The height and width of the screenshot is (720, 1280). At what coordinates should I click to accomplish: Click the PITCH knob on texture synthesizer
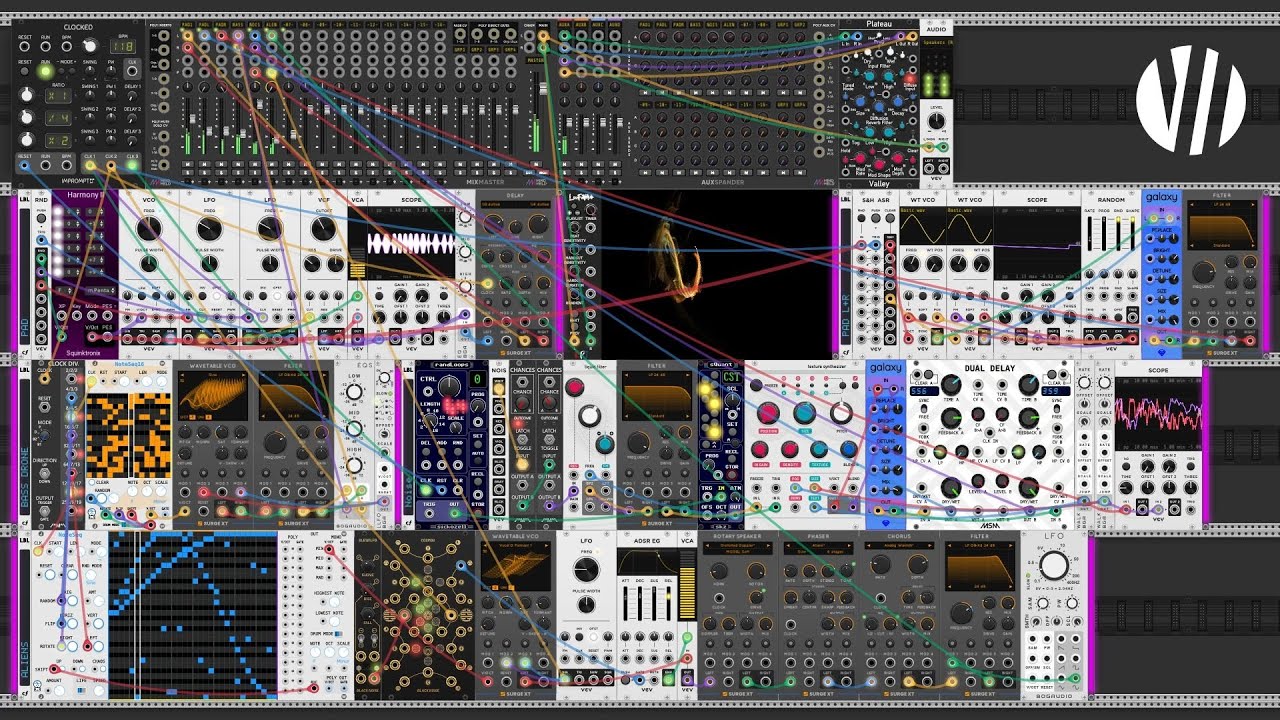[843, 413]
